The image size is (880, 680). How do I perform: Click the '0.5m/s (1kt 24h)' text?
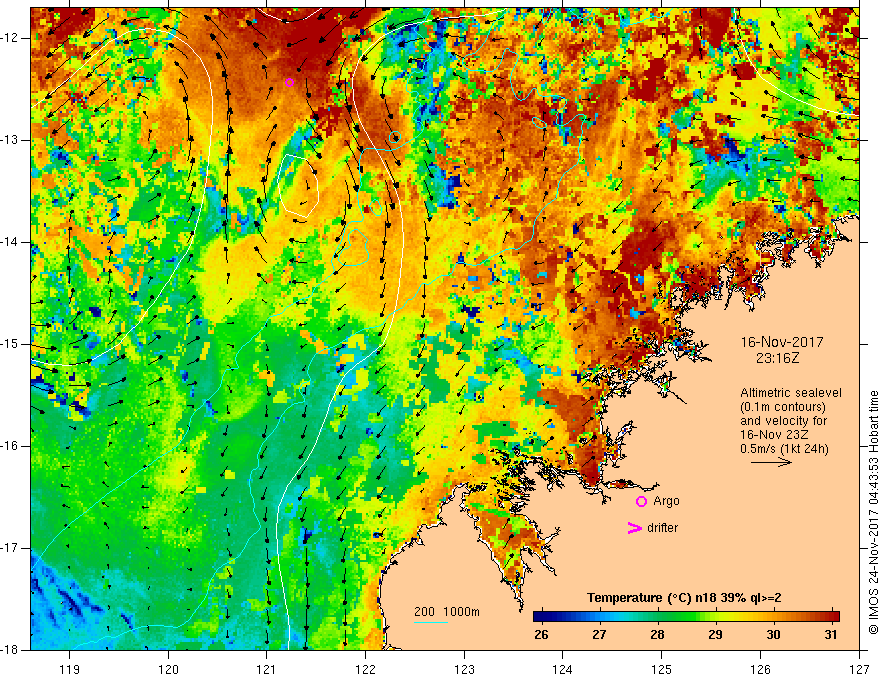click(784, 449)
